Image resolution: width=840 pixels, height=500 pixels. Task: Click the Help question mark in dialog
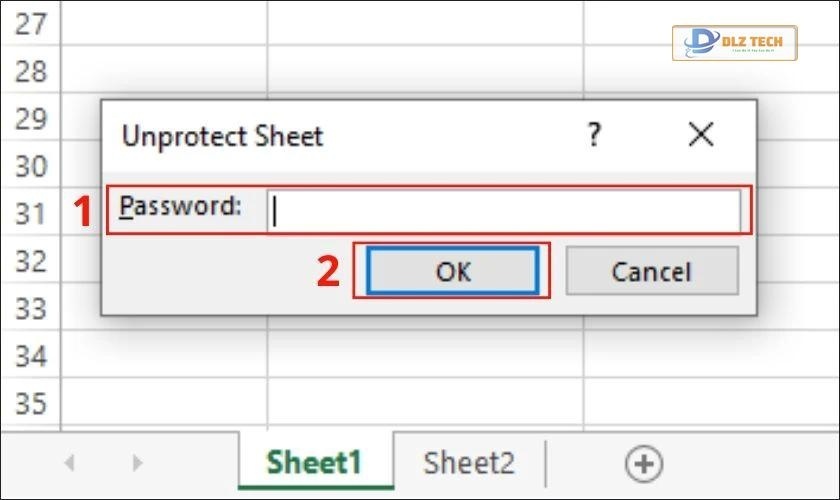coord(594,135)
